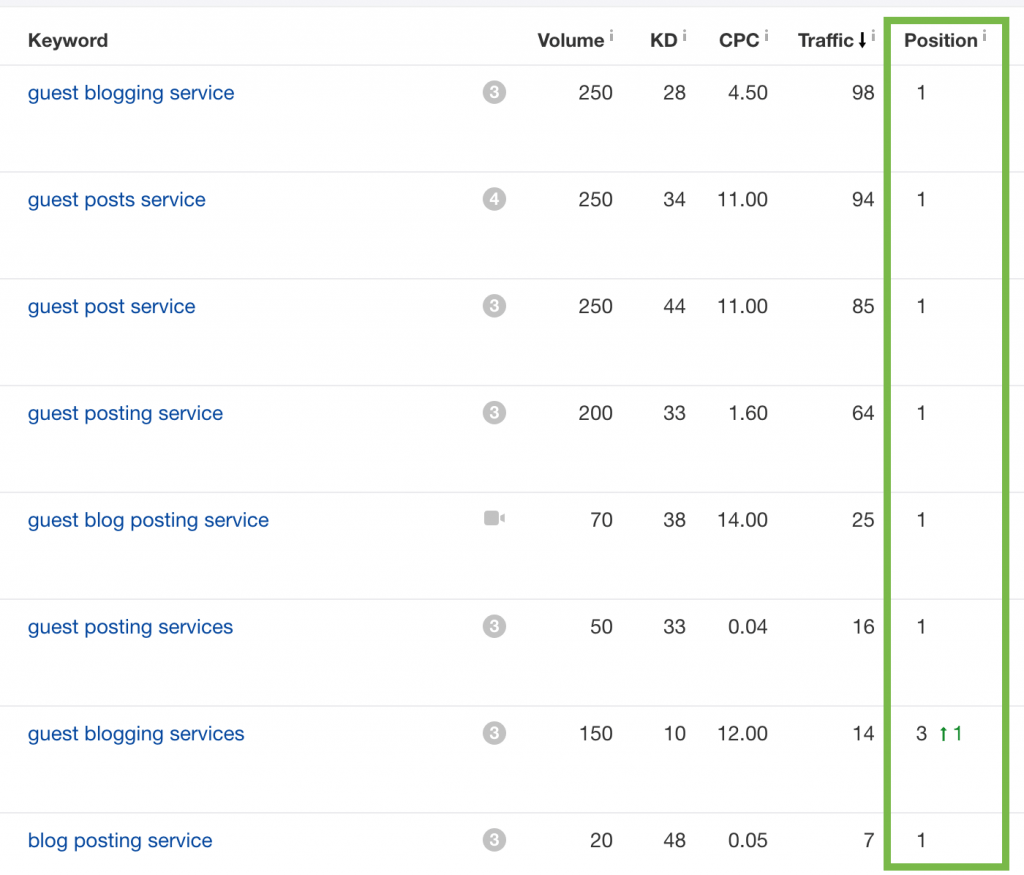
Task: Select traffic value 16 for guest posting services
Action: (863, 627)
